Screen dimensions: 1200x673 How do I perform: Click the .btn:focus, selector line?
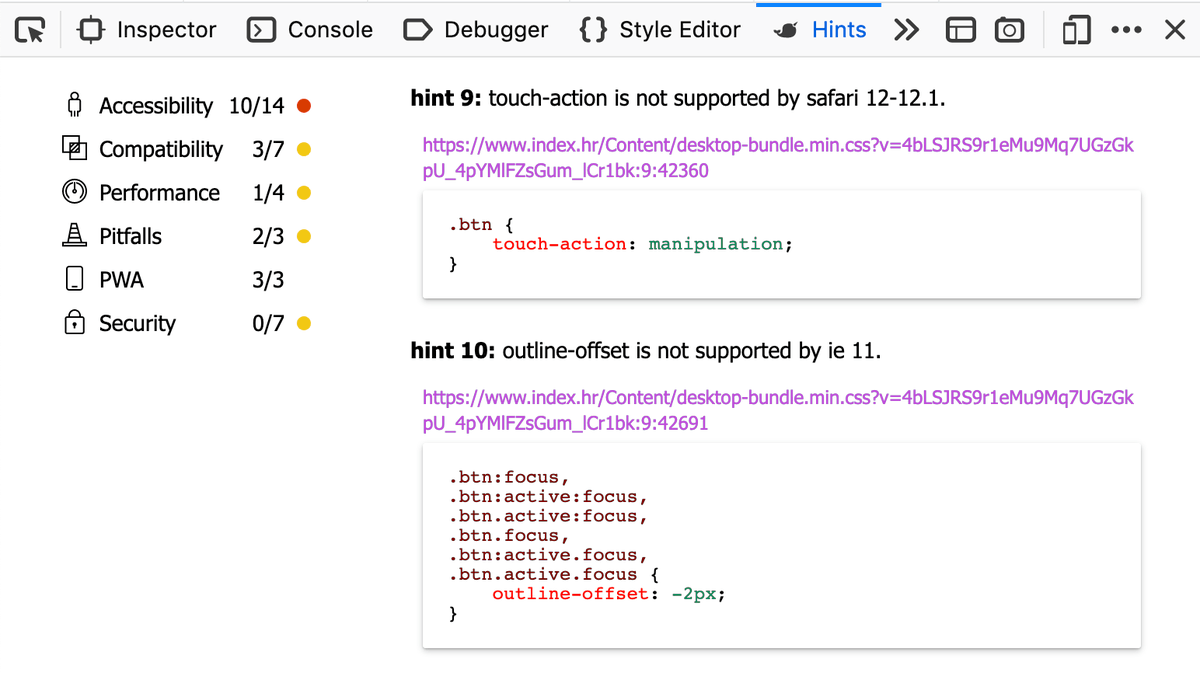pyautogui.click(x=509, y=477)
